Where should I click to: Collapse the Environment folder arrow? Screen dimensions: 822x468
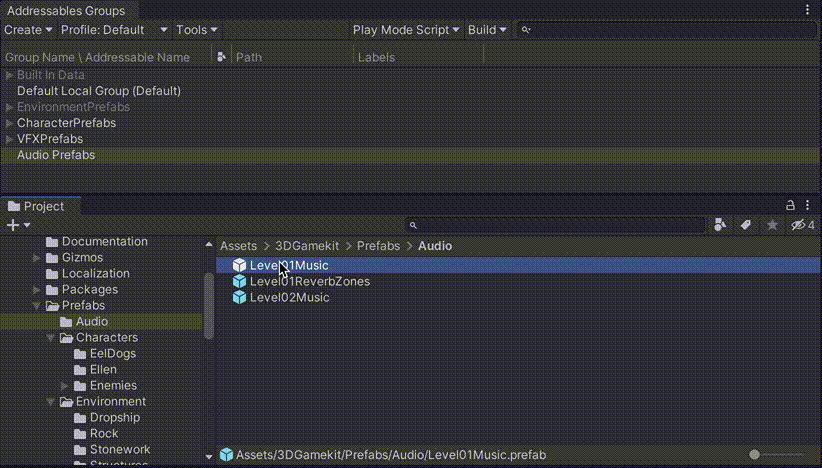tap(51, 401)
